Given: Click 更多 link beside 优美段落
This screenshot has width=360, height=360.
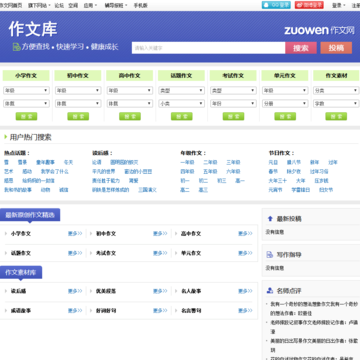Looking at the screenshot, I should pyautogui.click(x=160, y=291).
